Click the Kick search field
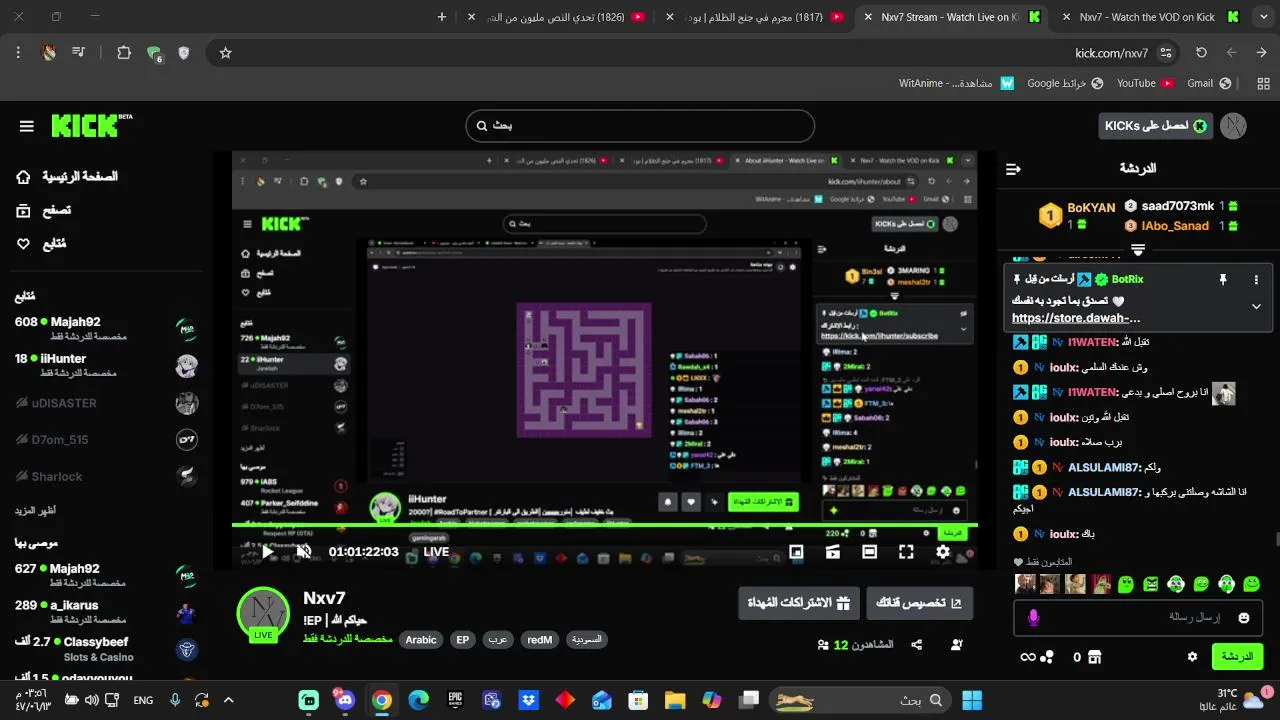This screenshot has height=720, width=1280. click(x=640, y=126)
